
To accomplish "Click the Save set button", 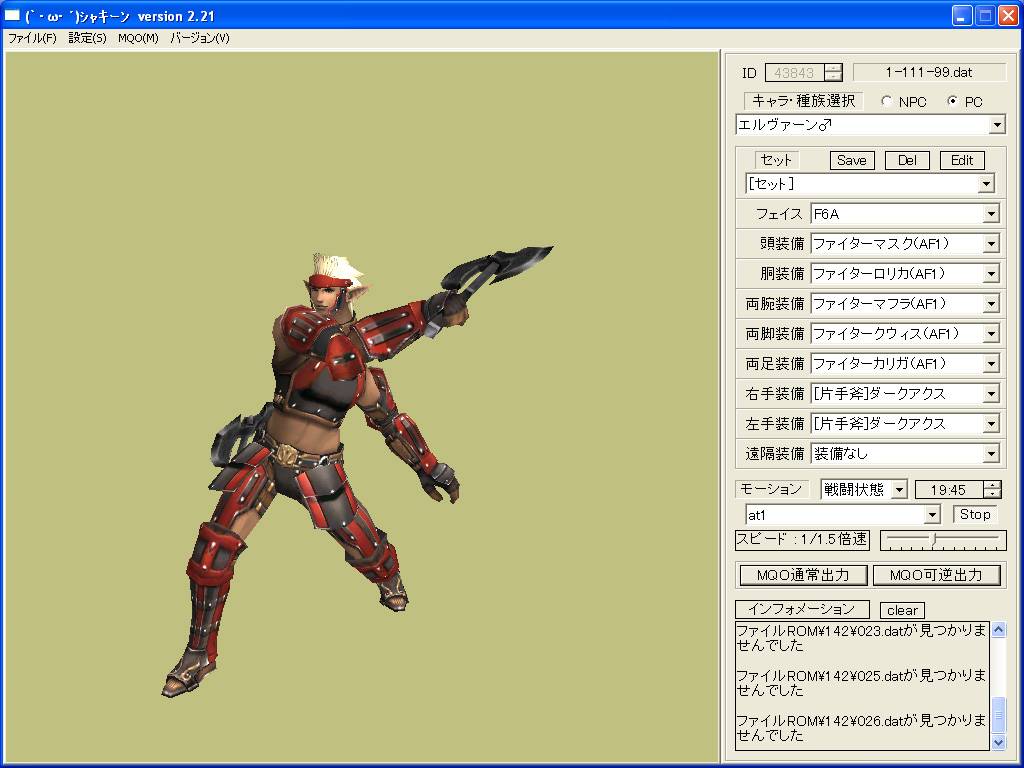I will pyautogui.click(x=852, y=160).
